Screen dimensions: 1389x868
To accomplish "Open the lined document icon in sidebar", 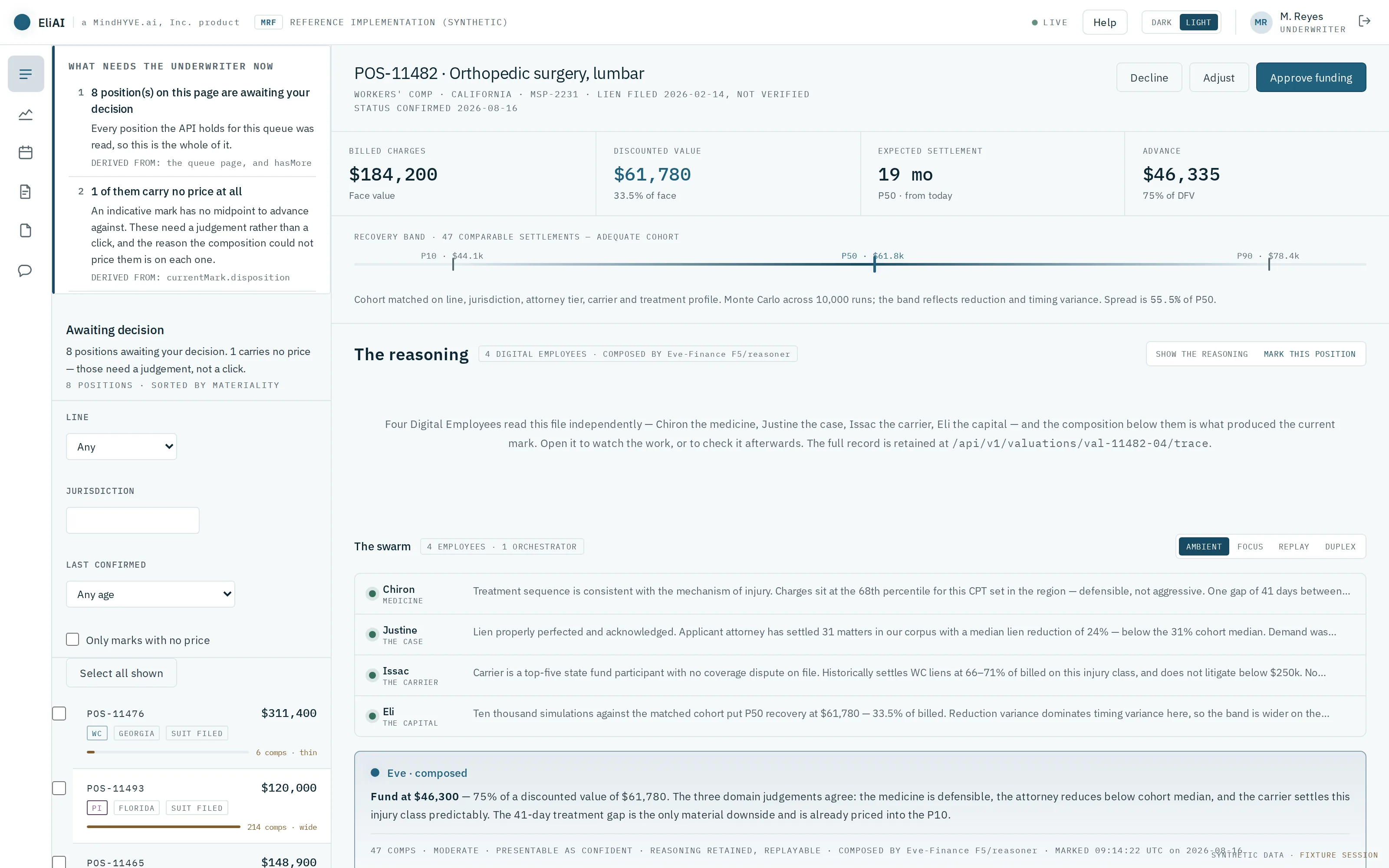I will click(x=26, y=192).
